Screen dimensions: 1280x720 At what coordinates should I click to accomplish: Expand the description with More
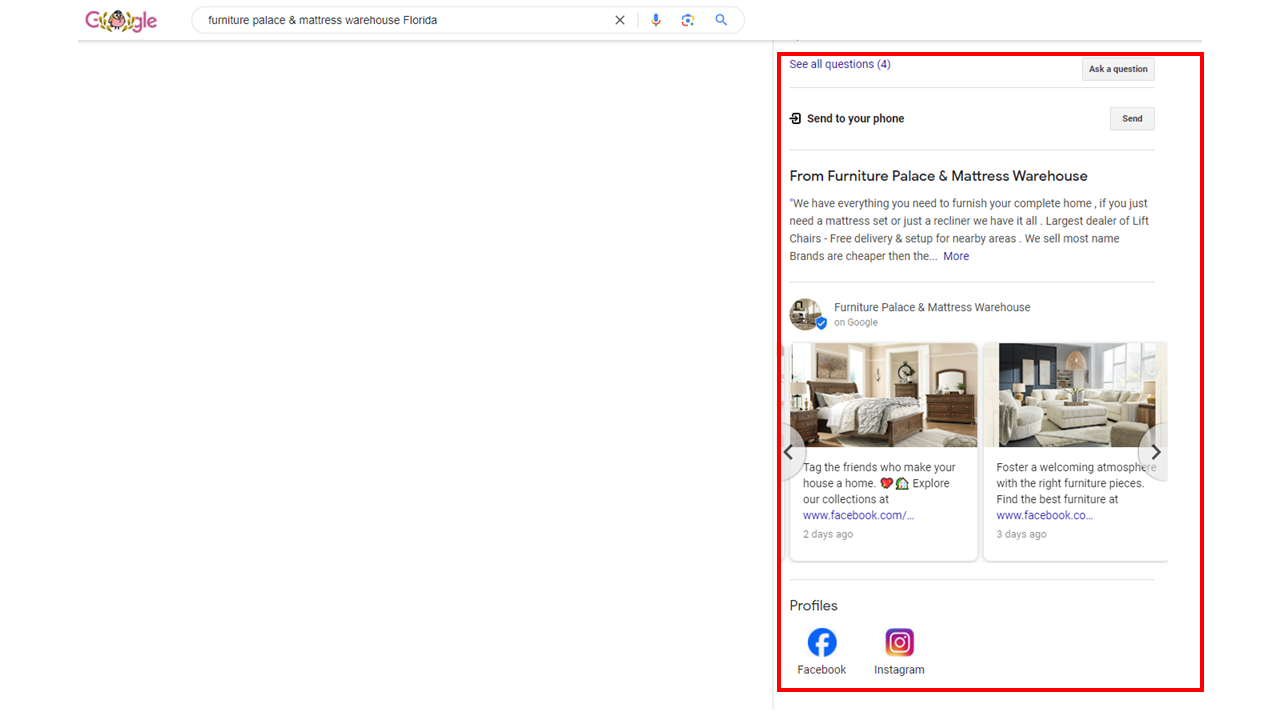(956, 256)
